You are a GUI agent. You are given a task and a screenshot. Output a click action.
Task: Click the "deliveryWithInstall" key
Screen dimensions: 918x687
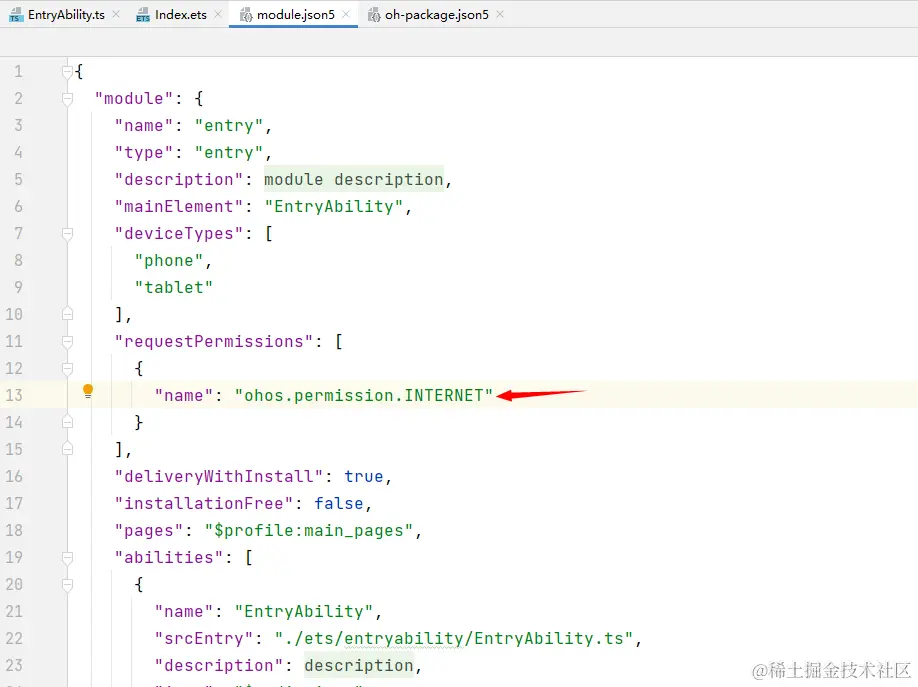coord(219,476)
